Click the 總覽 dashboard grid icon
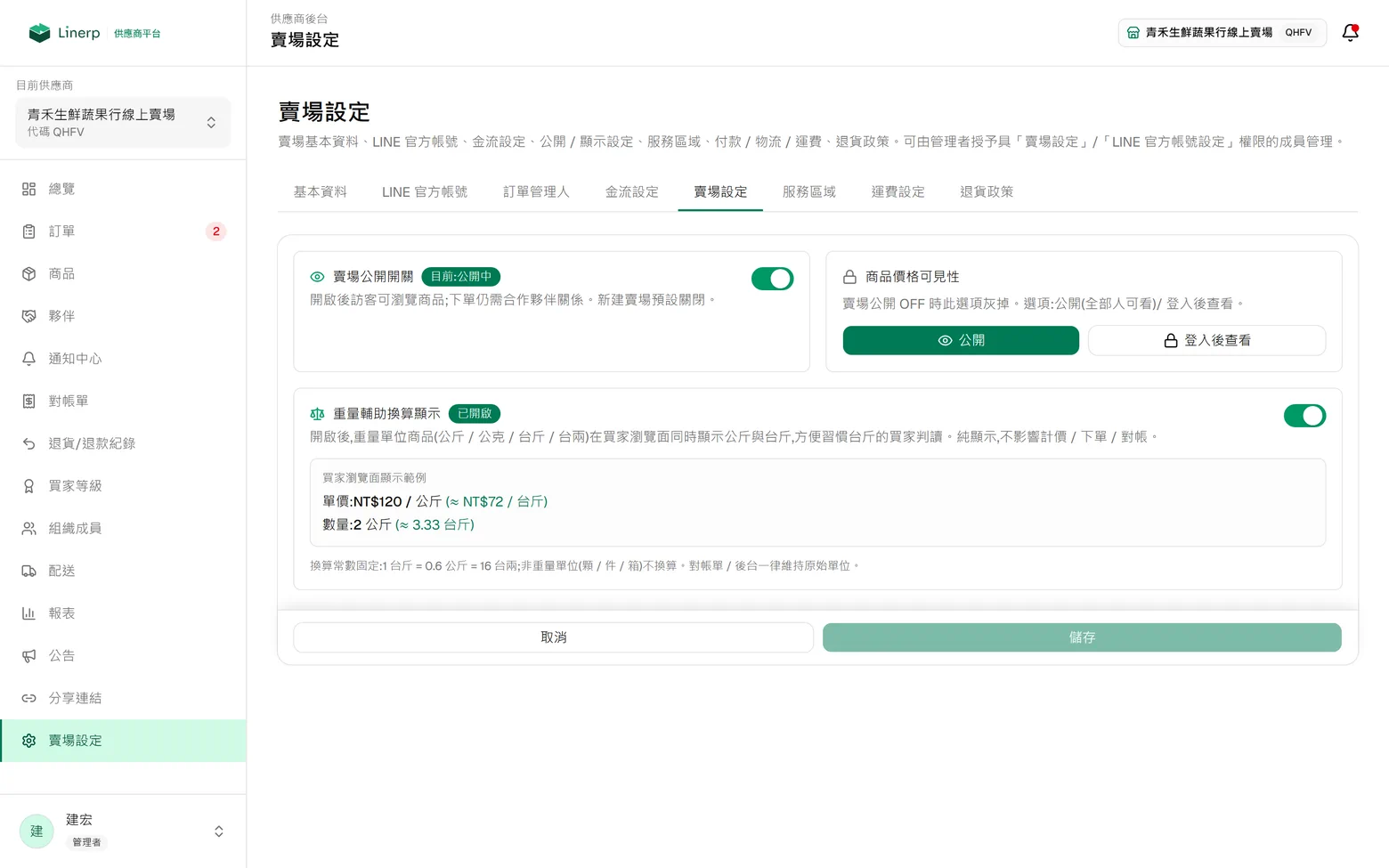 click(x=28, y=189)
